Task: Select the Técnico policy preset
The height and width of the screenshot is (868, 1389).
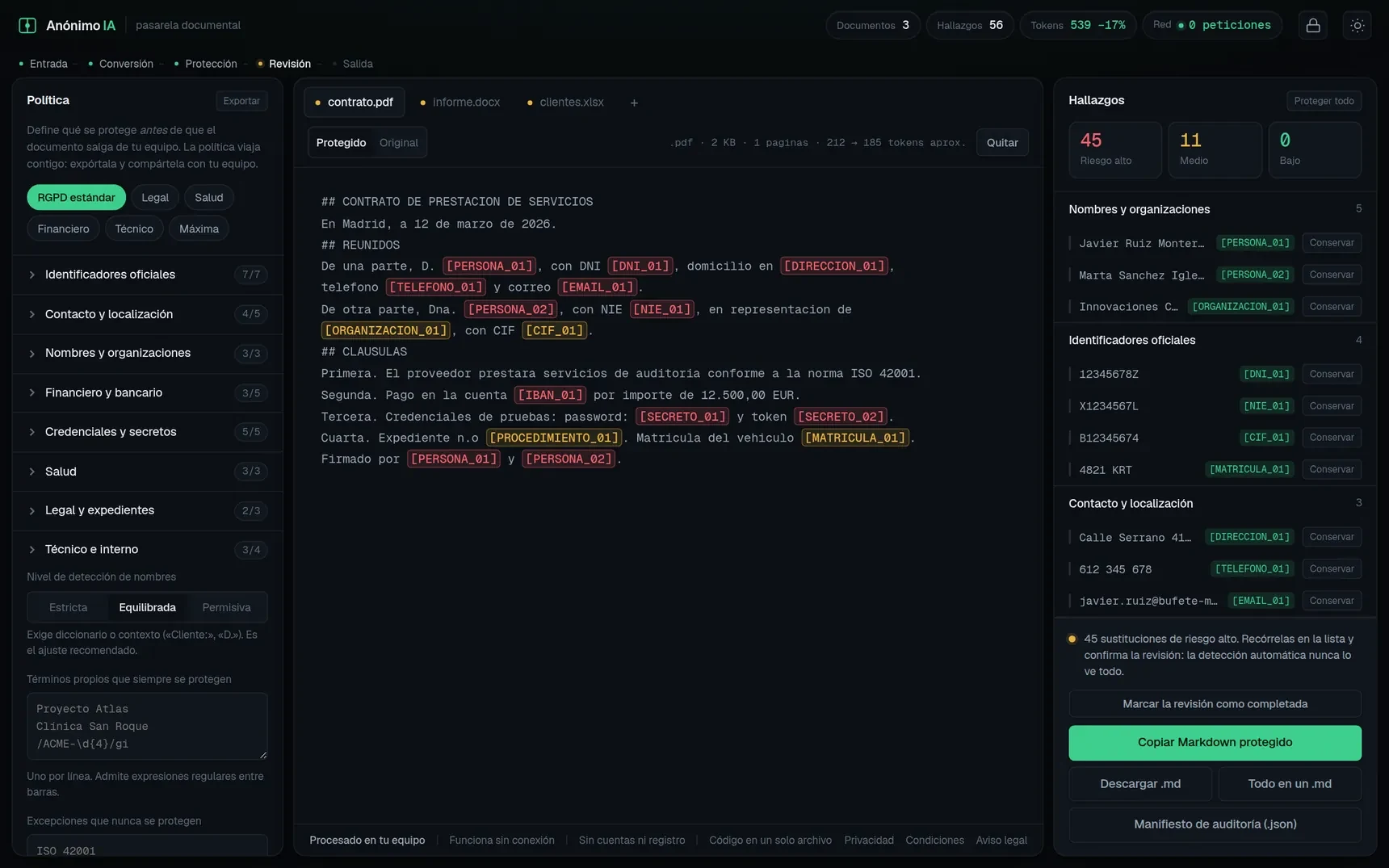Action: click(134, 229)
